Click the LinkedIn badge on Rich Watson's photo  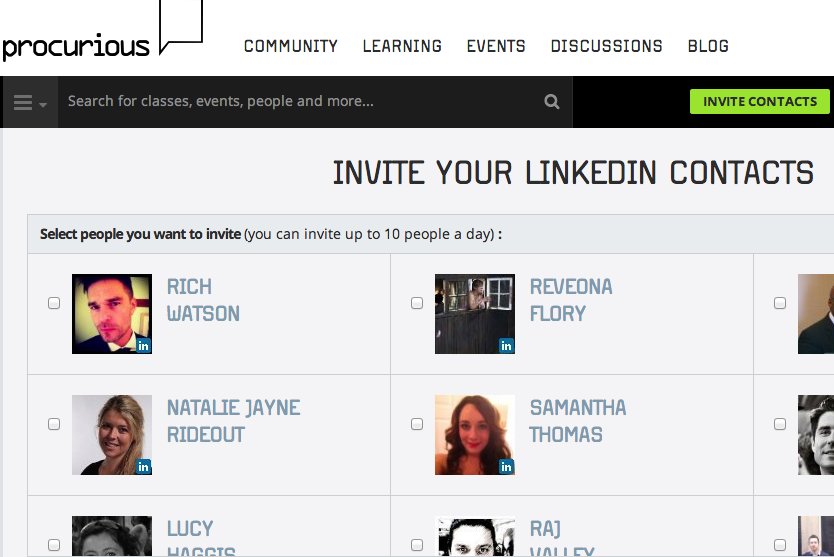143,346
